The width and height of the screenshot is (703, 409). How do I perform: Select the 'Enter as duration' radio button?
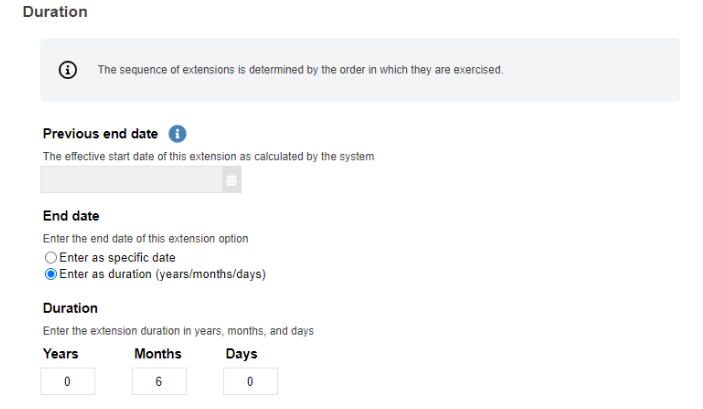click(50, 274)
